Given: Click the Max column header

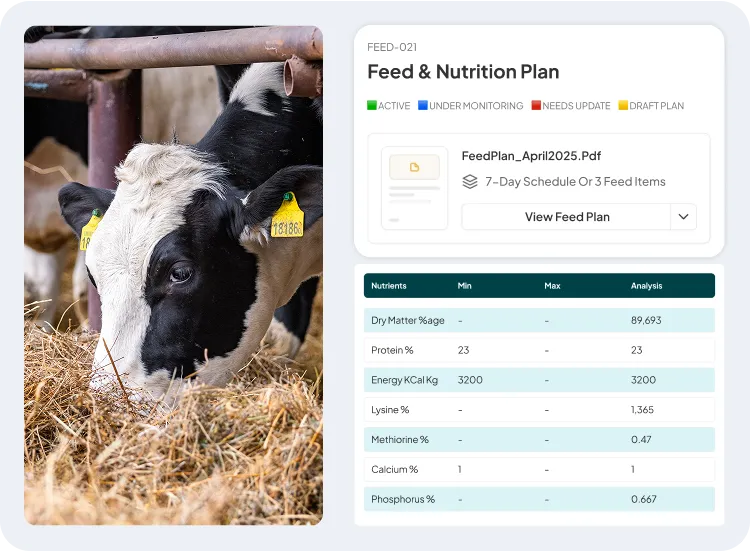Looking at the screenshot, I should pyautogui.click(x=552, y=286).
